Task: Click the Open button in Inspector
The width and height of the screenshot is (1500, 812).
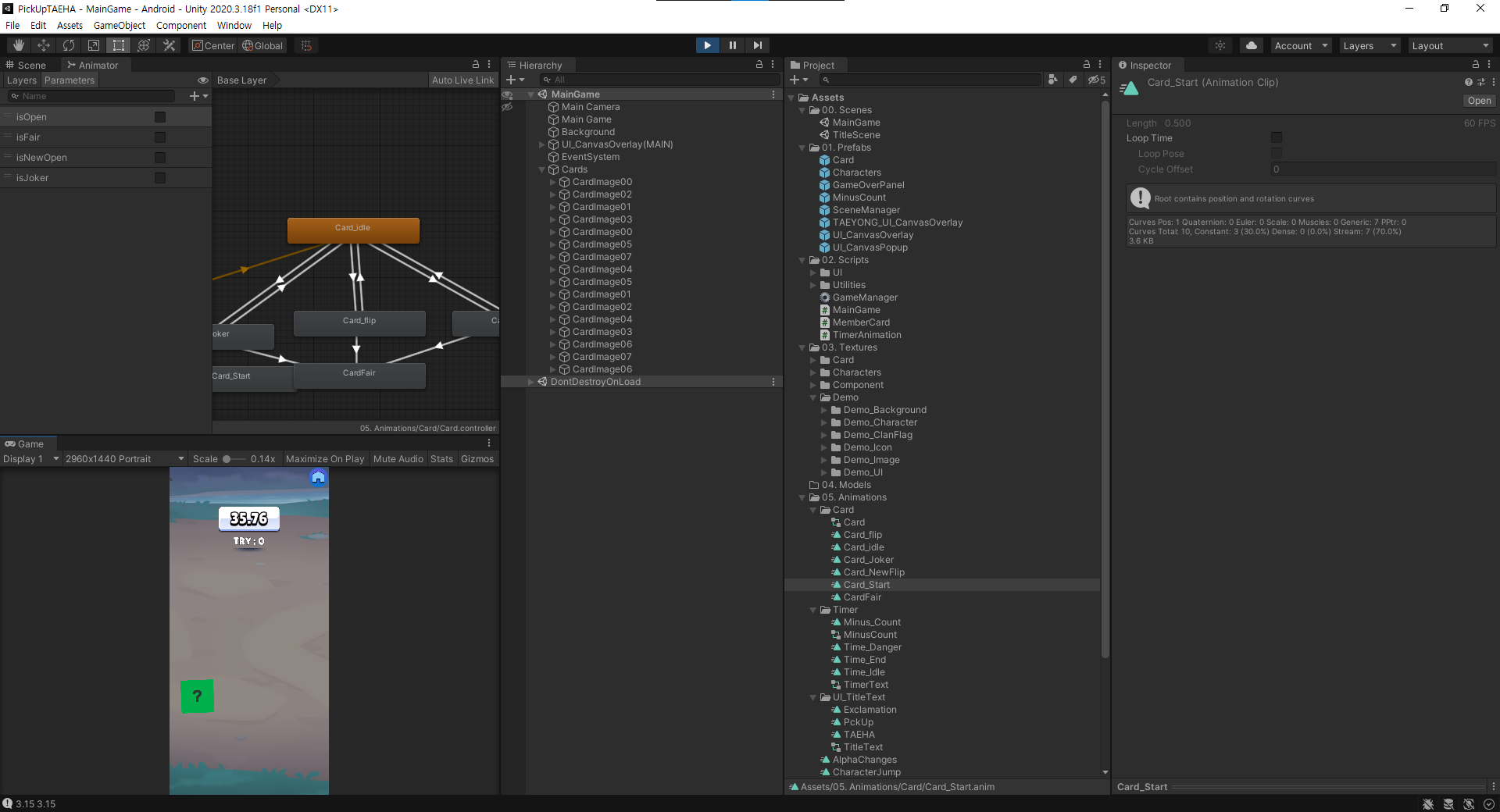Action: coord(1478,101)
